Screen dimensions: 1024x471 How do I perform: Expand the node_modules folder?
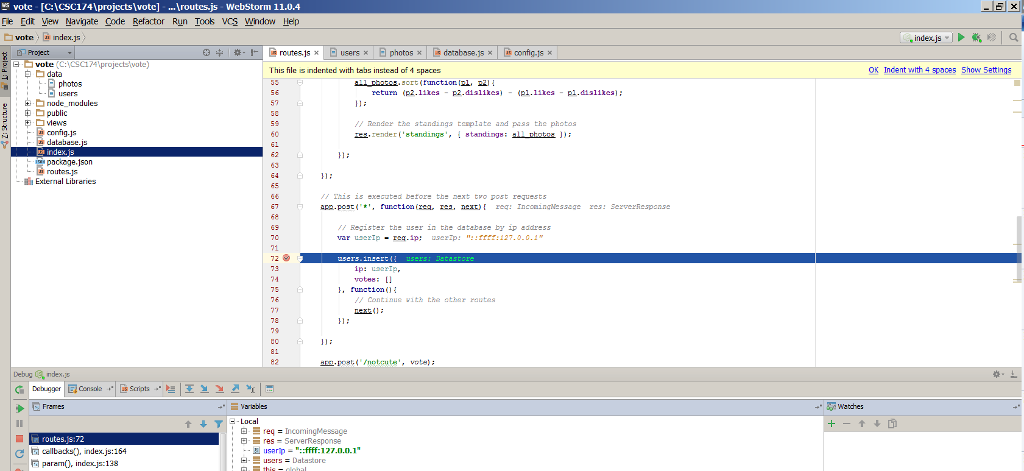coord(29,103)
